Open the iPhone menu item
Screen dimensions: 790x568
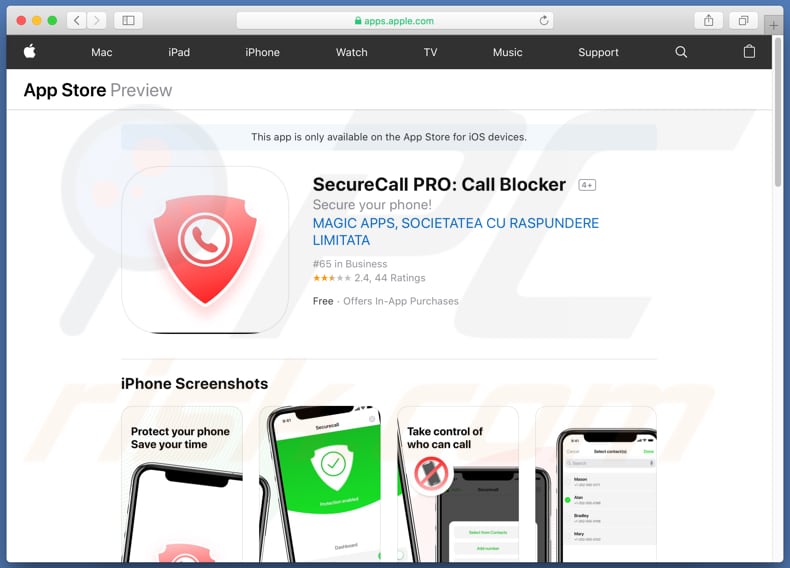point(262,52)
